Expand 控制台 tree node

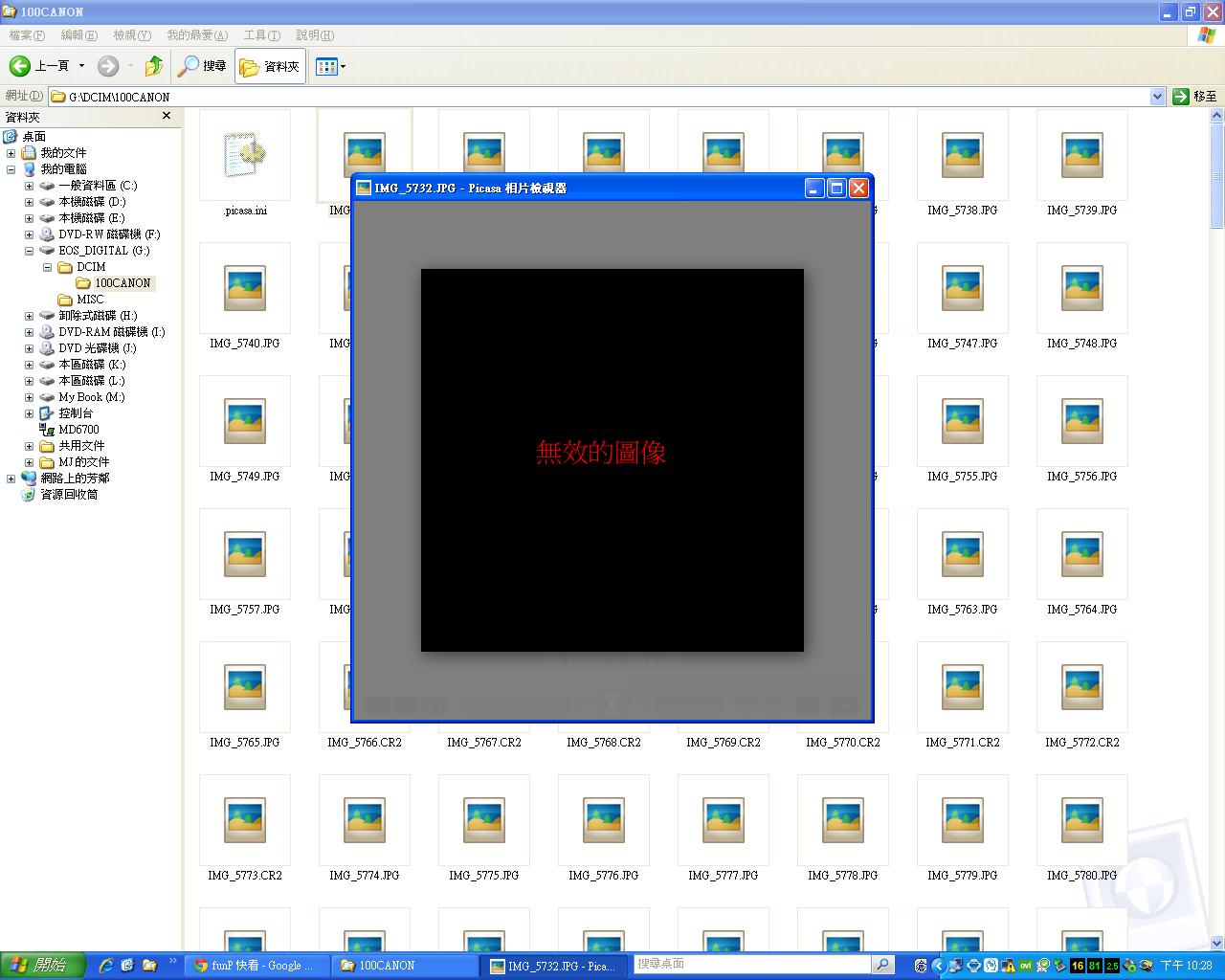click(29, 413)
